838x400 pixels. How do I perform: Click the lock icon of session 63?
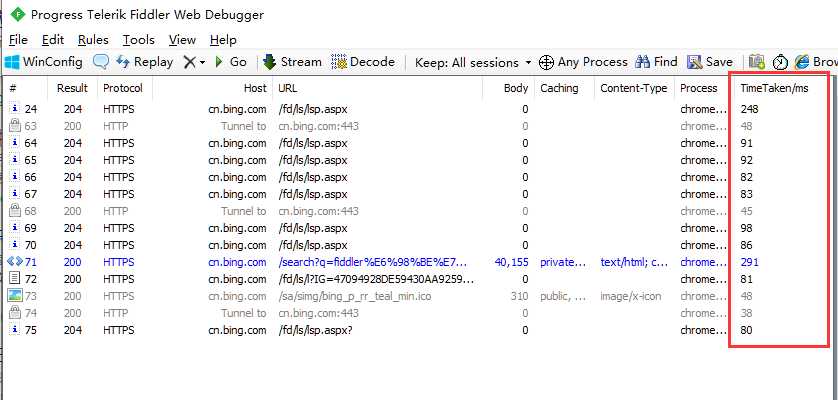pyautogui.click(x=15, y=126)
